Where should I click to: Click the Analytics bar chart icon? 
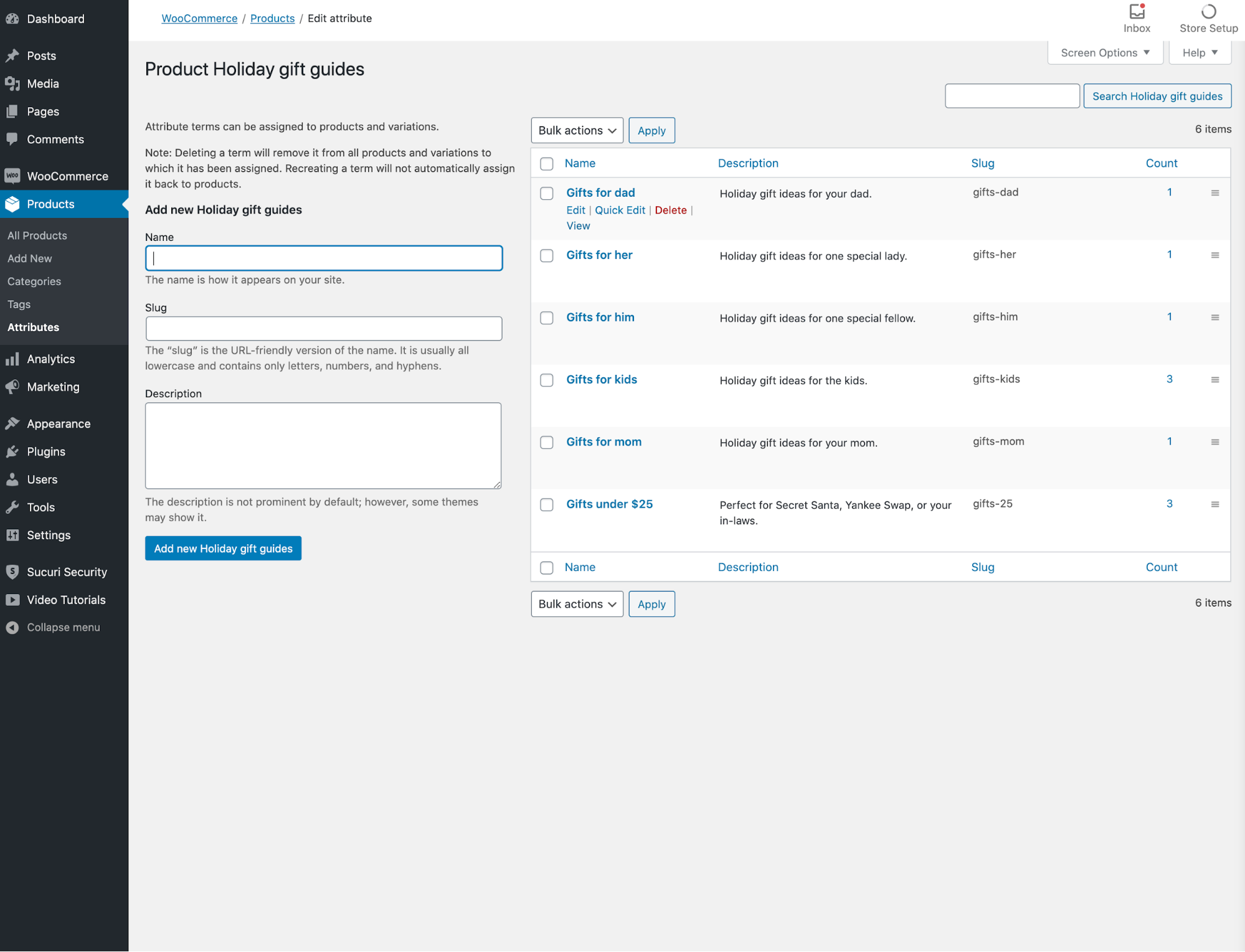click(12, 359)
